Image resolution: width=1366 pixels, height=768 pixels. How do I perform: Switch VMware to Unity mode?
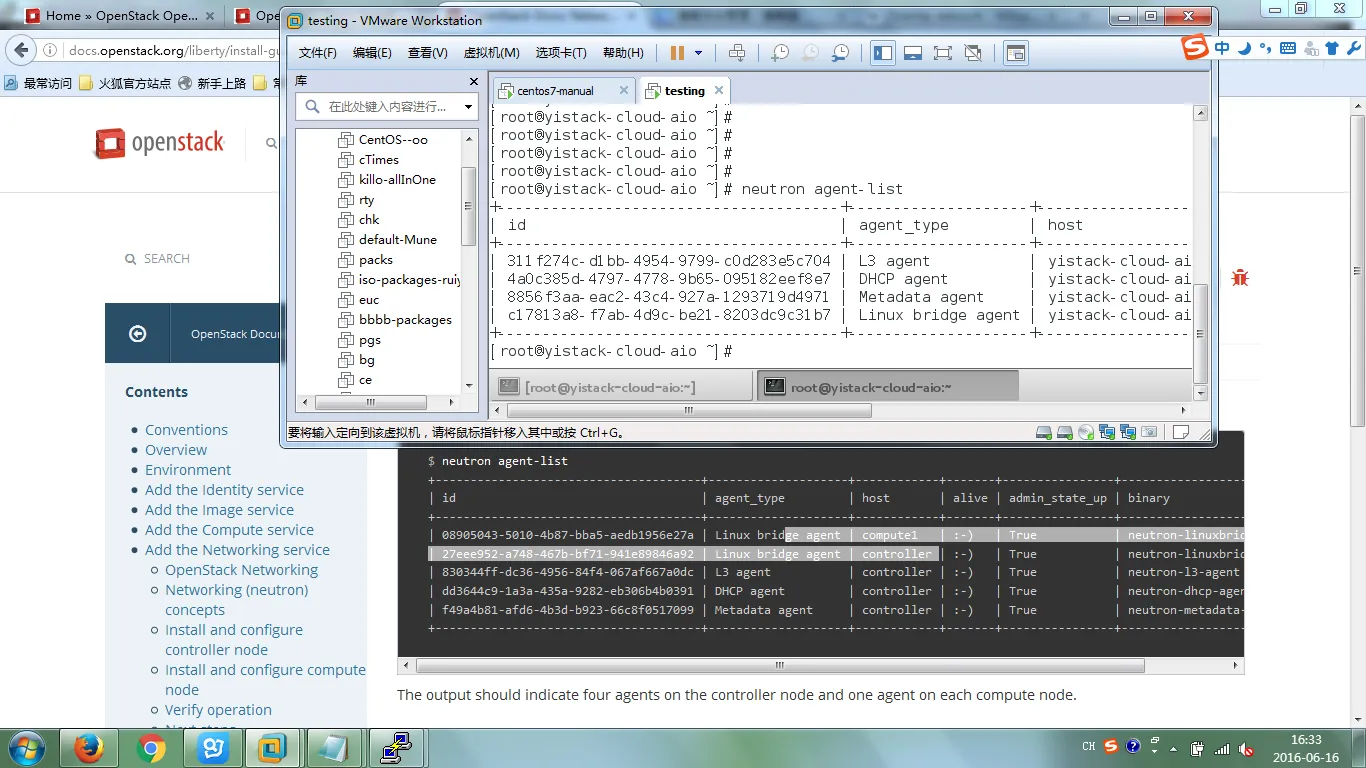(973, 53)
